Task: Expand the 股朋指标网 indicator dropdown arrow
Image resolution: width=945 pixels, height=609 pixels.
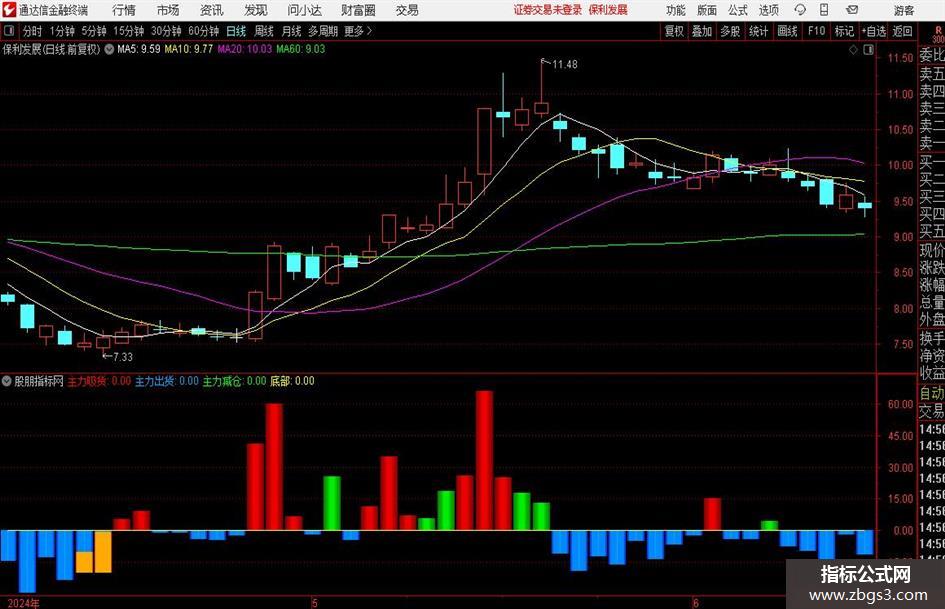Action: 7,381
